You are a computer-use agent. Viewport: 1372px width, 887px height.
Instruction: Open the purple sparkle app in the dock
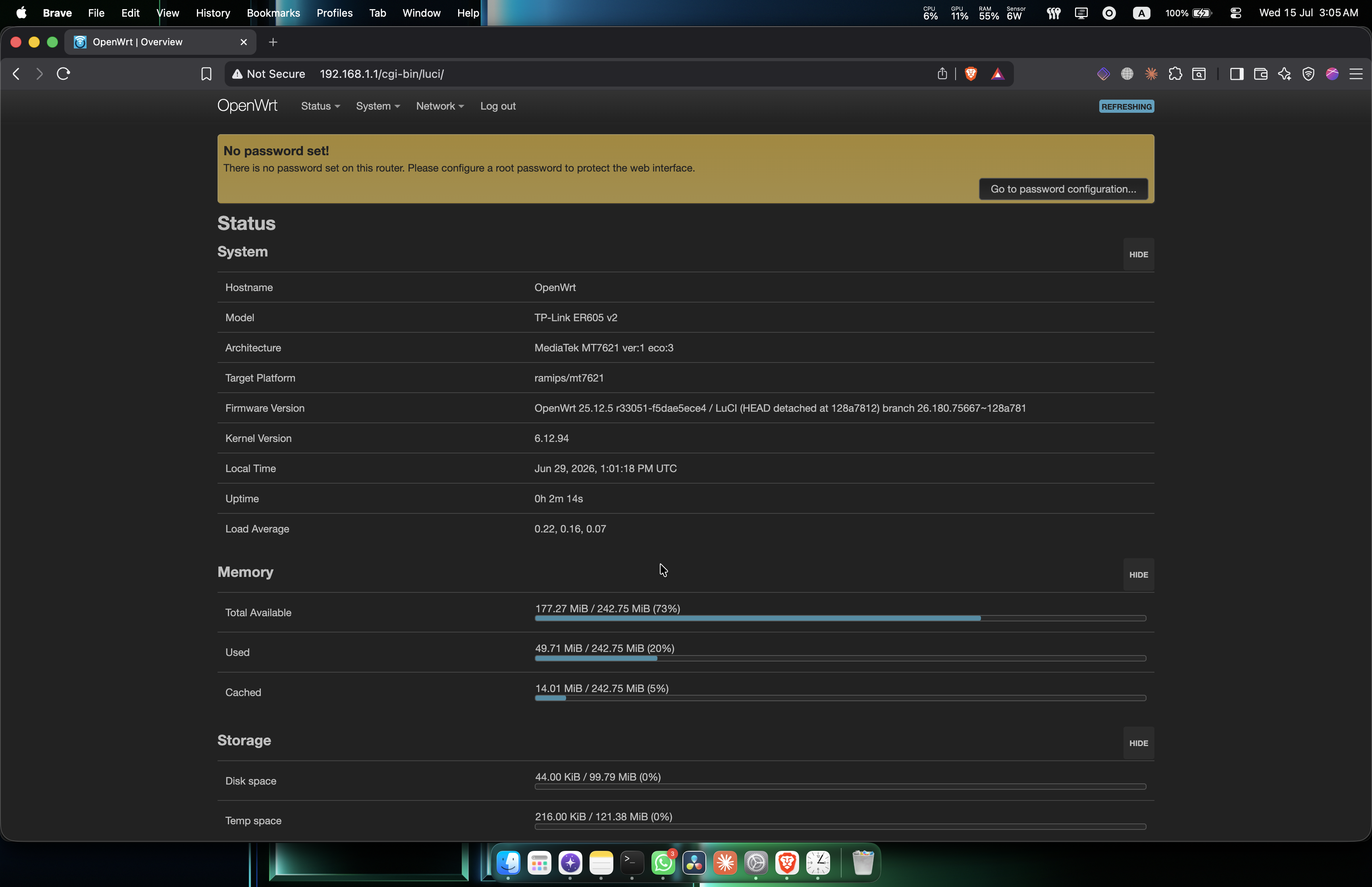(570, 863)
